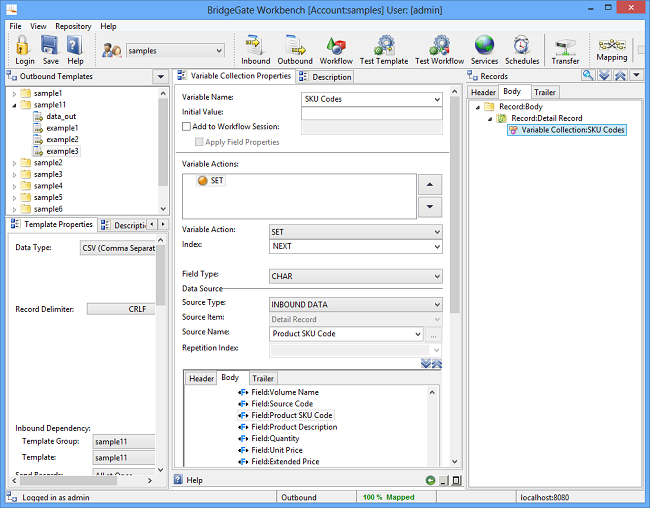Image resolution: width=650 pixels, height=508 pixels.
Task: Open Services globe icon
Action: point(484,48)
